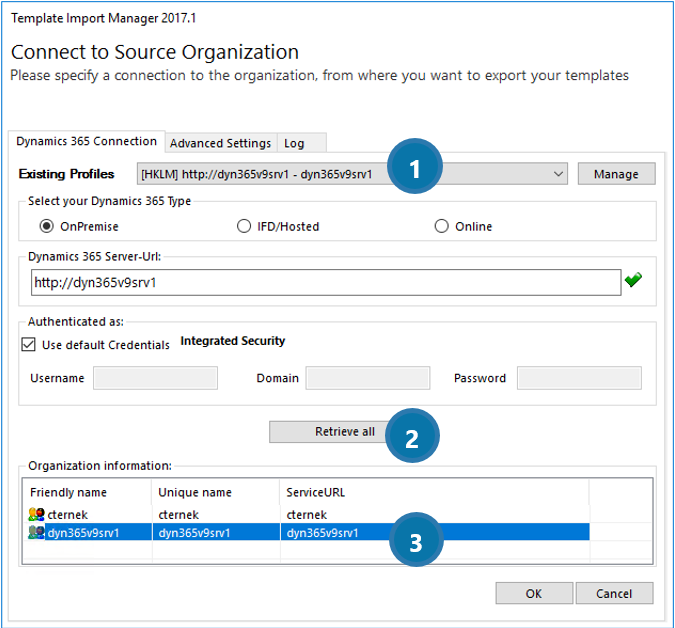
Task: Click the Password input field
Action: pos(579,378)
